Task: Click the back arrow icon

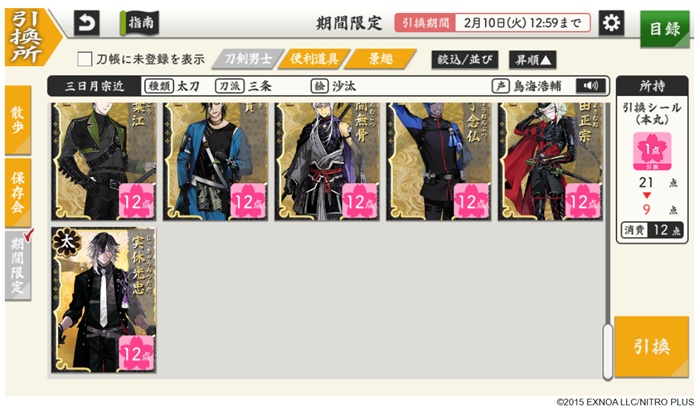Action: pyautogui.click(x=87, y=23)
